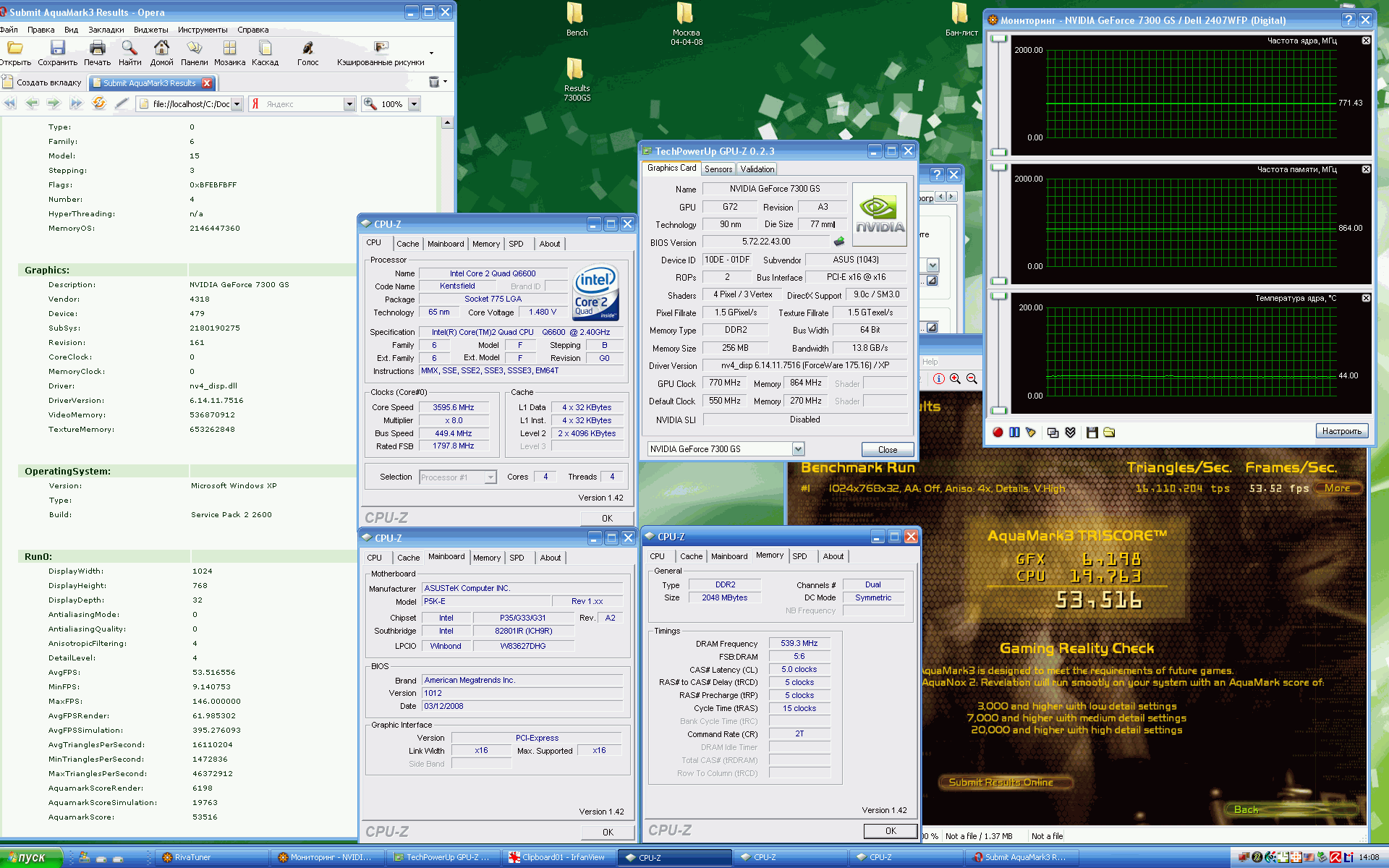The height and width of the screenshot is (868, 1389).
Task: Open the Panels (Панели) toolbar icon
Action: (x=194, y=48)
